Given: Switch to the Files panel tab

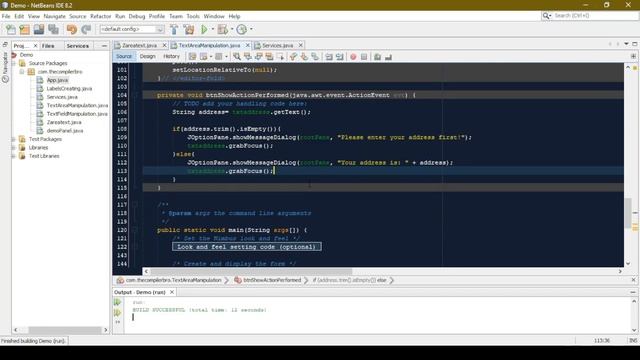Looking at the screenshot, I should point(48,46).
